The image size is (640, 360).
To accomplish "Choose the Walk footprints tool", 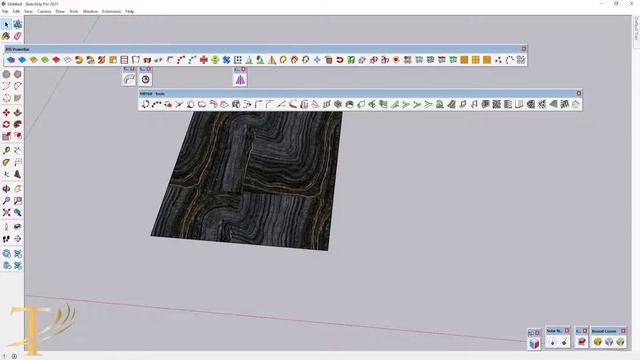I will click(x=6, y=239).
